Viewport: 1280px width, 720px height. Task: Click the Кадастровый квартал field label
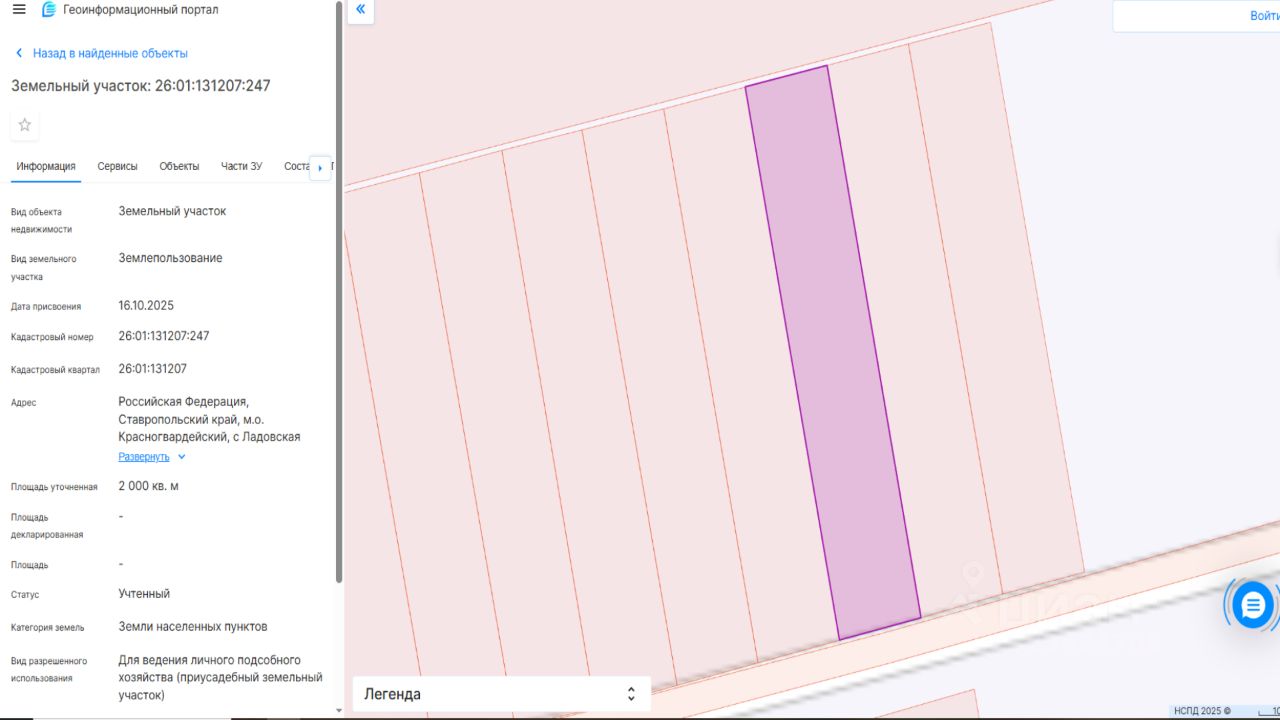pyautogui.click(x=55, y=370)
